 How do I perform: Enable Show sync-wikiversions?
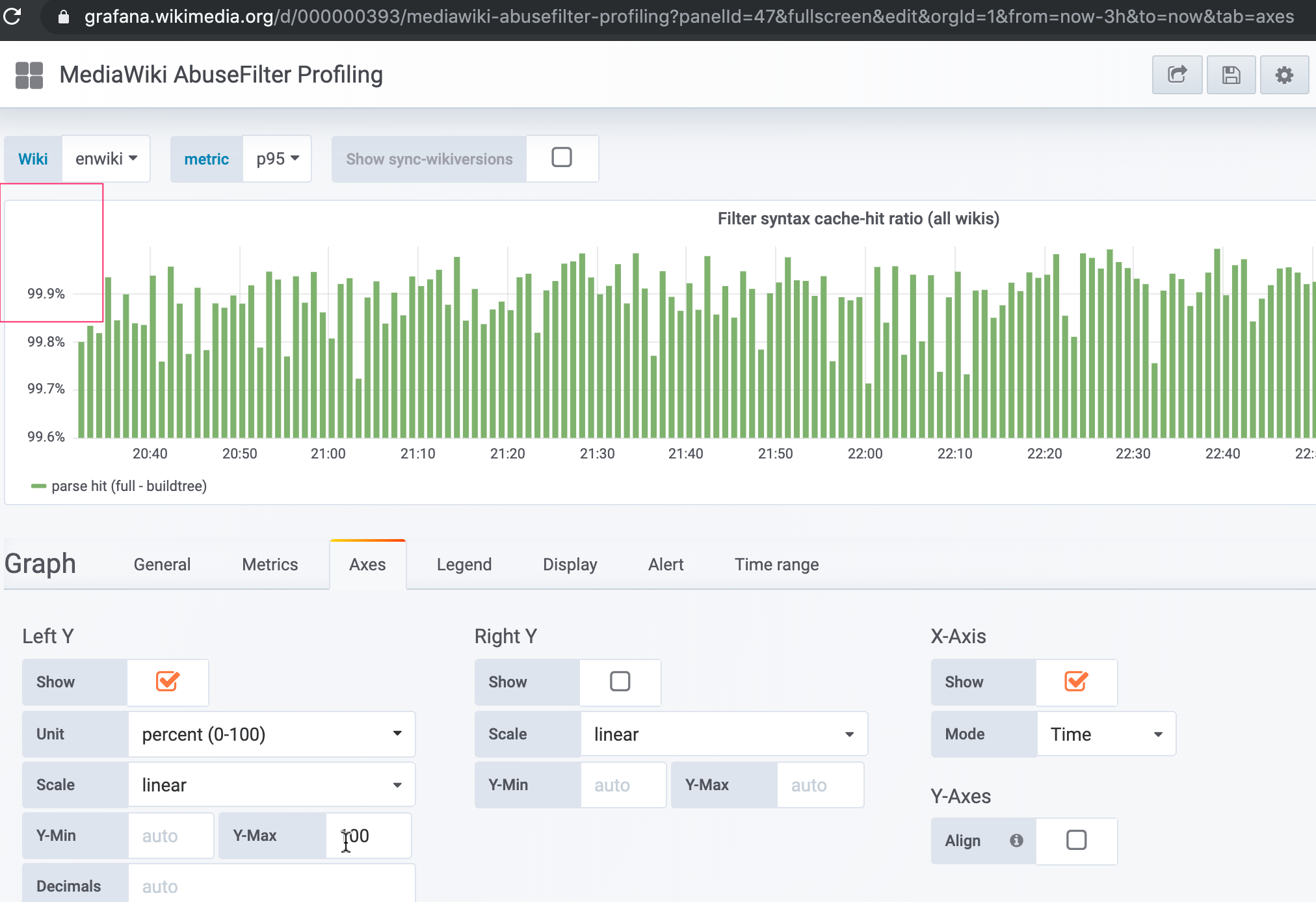(561, 157)
